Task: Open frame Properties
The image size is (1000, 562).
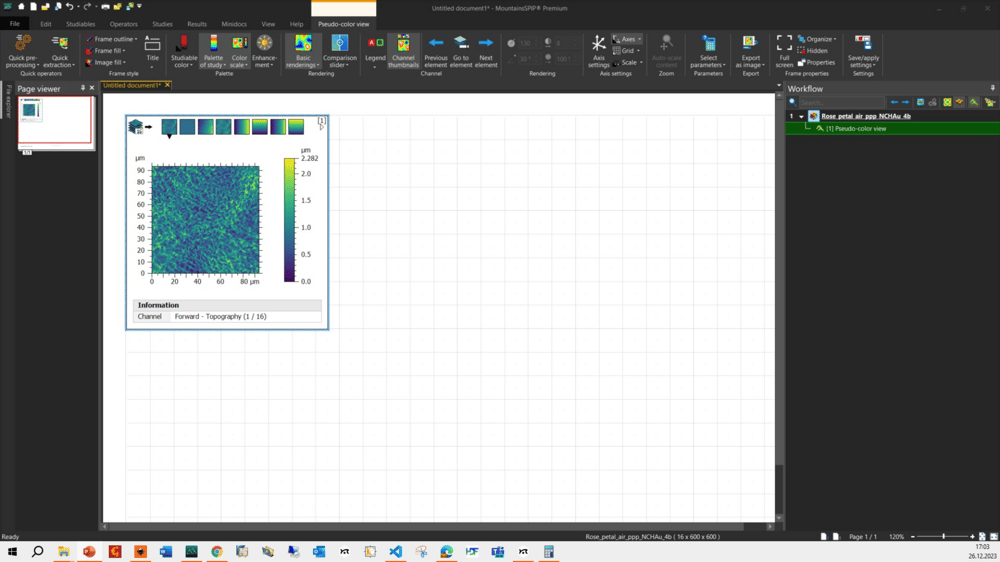Action: tap(816, 63)
